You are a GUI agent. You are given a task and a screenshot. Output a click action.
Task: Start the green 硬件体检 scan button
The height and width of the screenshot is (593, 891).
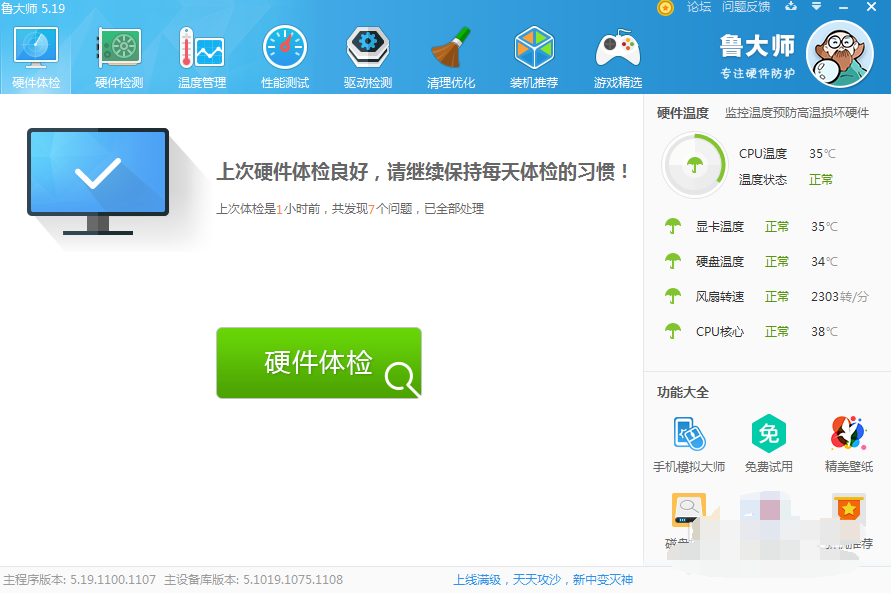click(x=319, y=363)
